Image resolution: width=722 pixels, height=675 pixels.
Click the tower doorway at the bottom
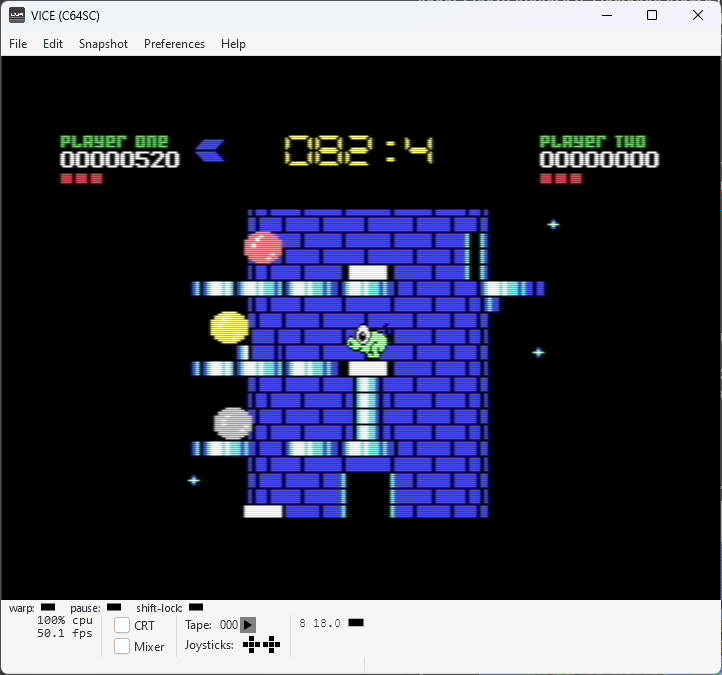tap(368, 495)
